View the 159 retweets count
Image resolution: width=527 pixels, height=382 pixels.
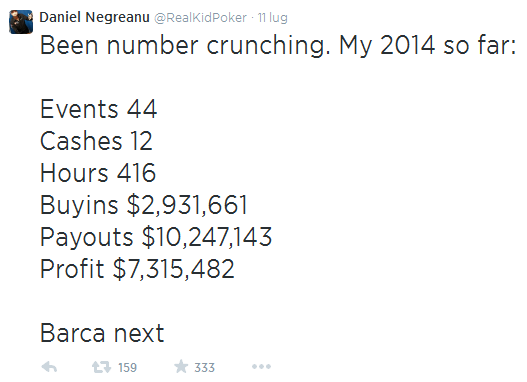click(x=127, y=368)
